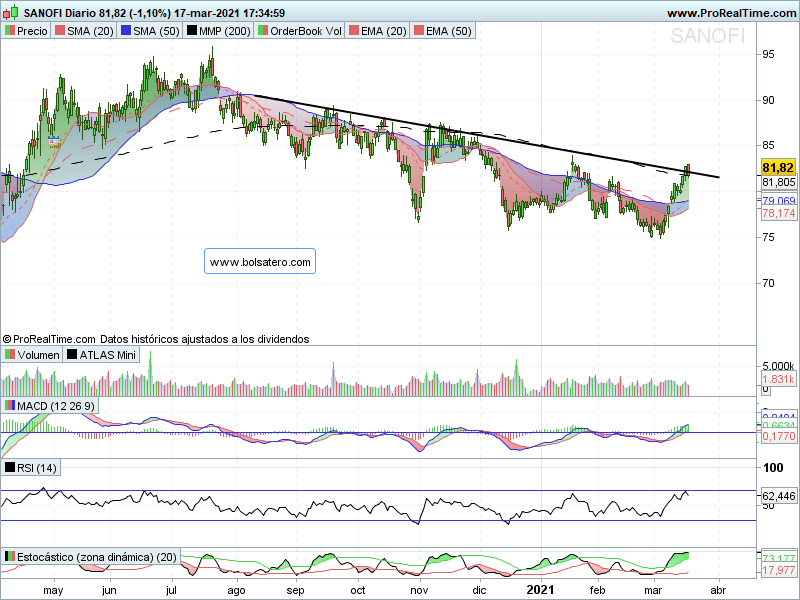Screen dimensions: 800x600
Task: Click the 81,805 price label
Action: (778, 182)
